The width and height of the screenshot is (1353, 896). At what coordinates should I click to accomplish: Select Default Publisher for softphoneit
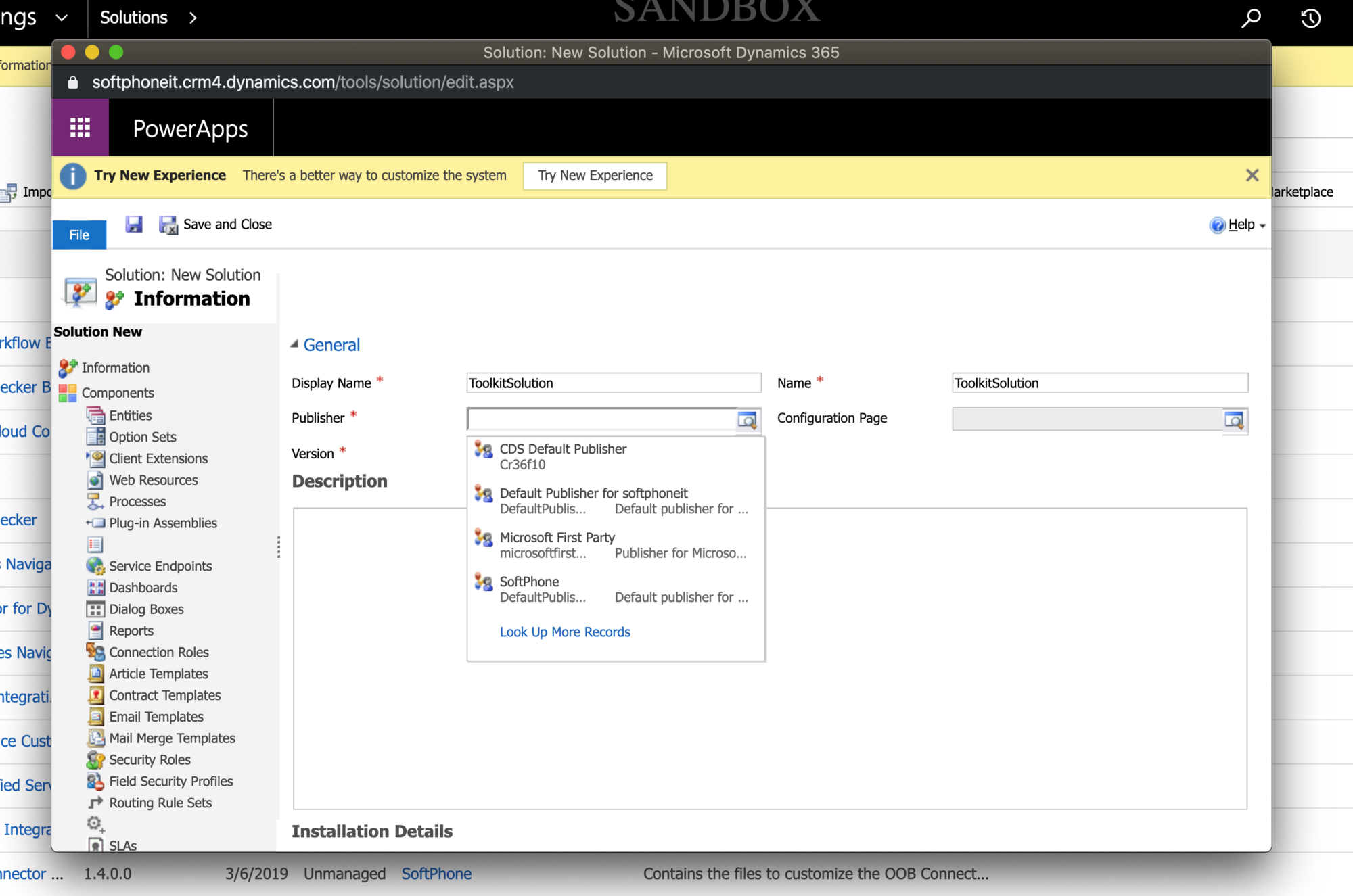click(616, 500)
